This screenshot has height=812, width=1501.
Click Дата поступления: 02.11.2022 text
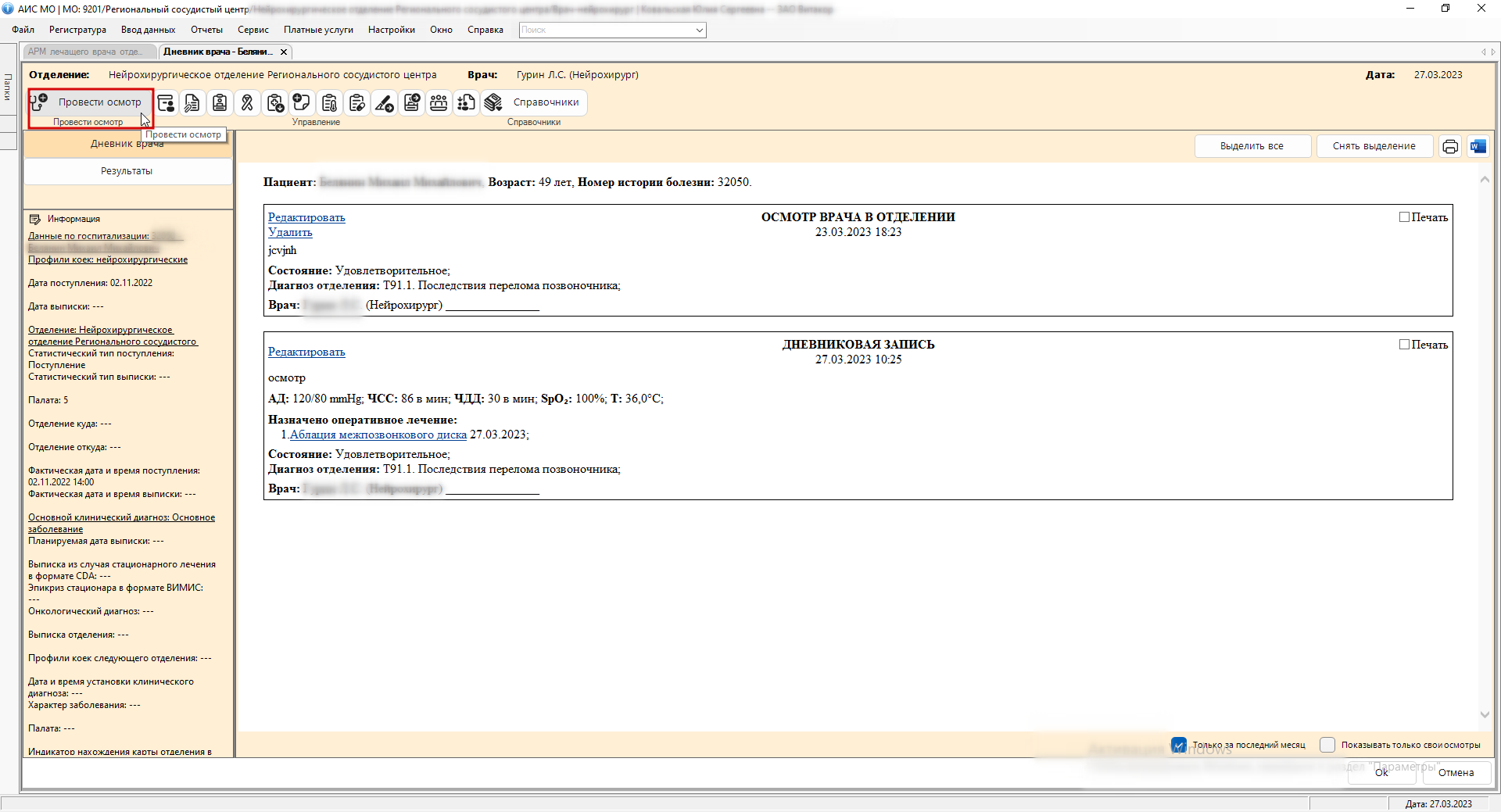[x=91, y=283]
